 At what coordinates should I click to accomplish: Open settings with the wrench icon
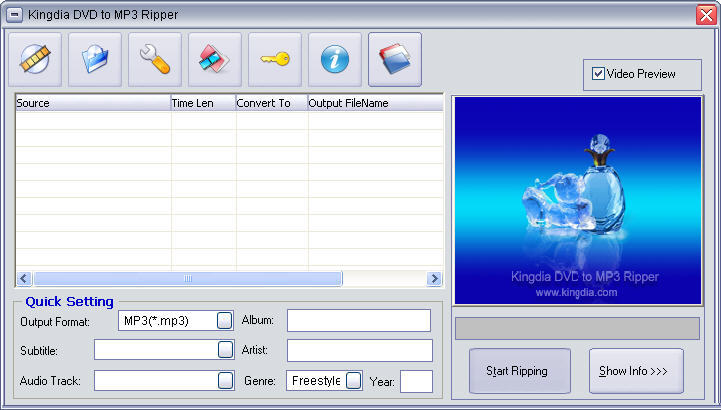coord(155,59)
